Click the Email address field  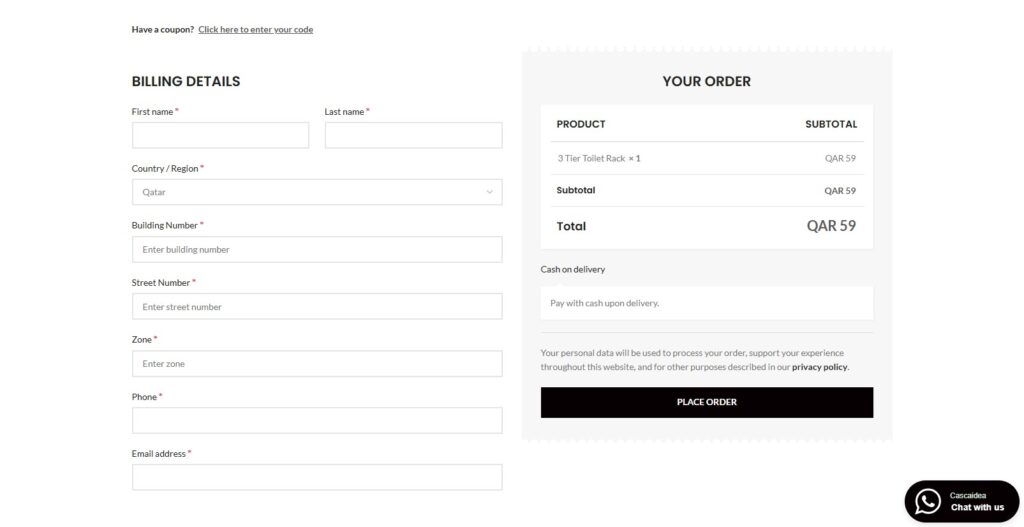point(317,477)
